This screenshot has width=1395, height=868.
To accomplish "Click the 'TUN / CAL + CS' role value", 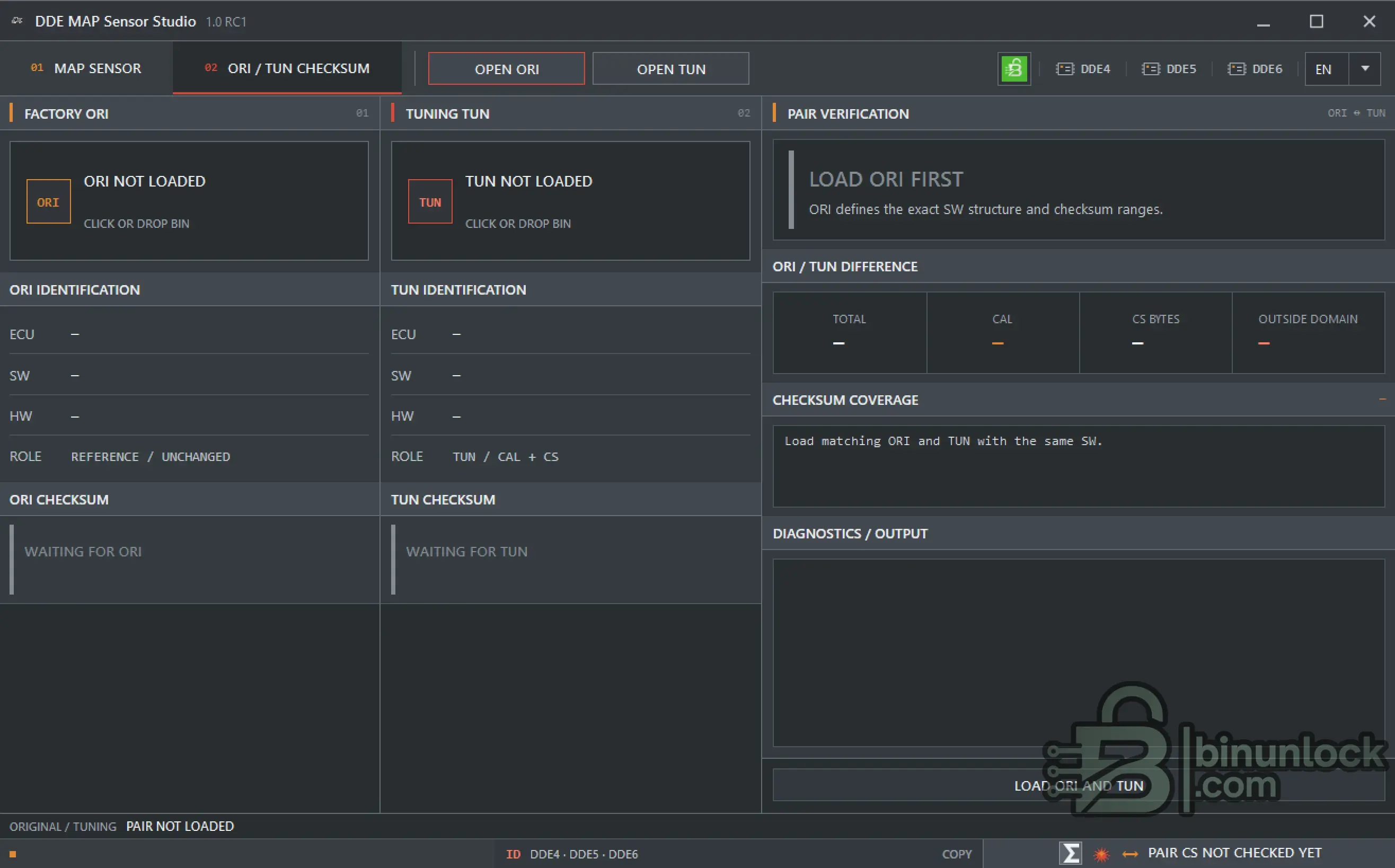I will pos(505,456).
